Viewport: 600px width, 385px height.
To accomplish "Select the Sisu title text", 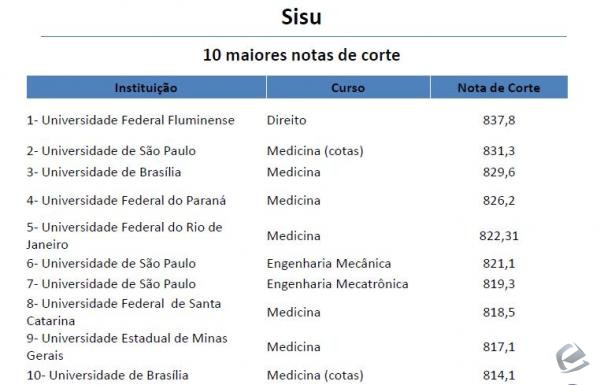I will pos(302,17).
